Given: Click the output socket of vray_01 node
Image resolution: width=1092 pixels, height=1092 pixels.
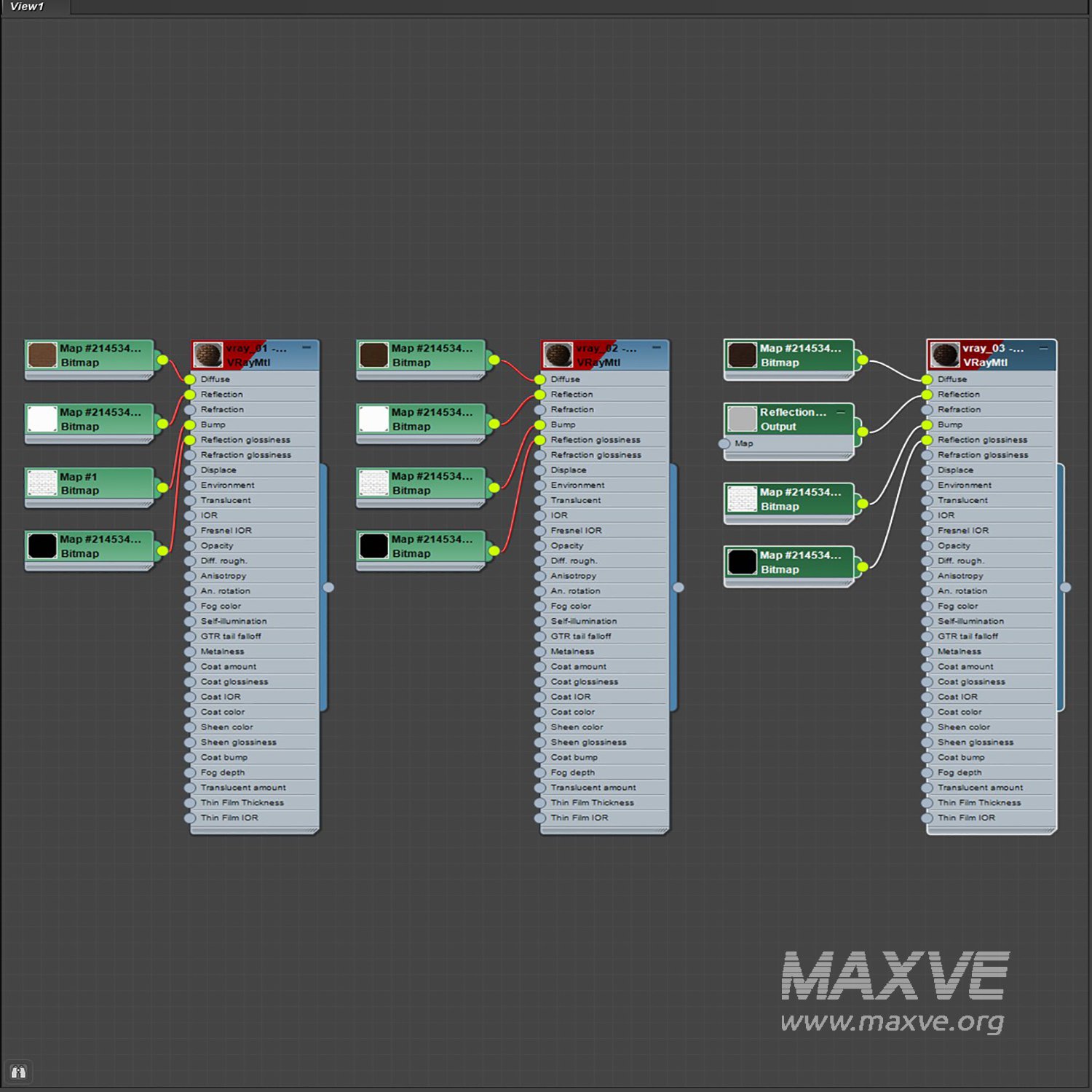Looking at the screenshot, I should pyautogui.click(x=328, y=587).
